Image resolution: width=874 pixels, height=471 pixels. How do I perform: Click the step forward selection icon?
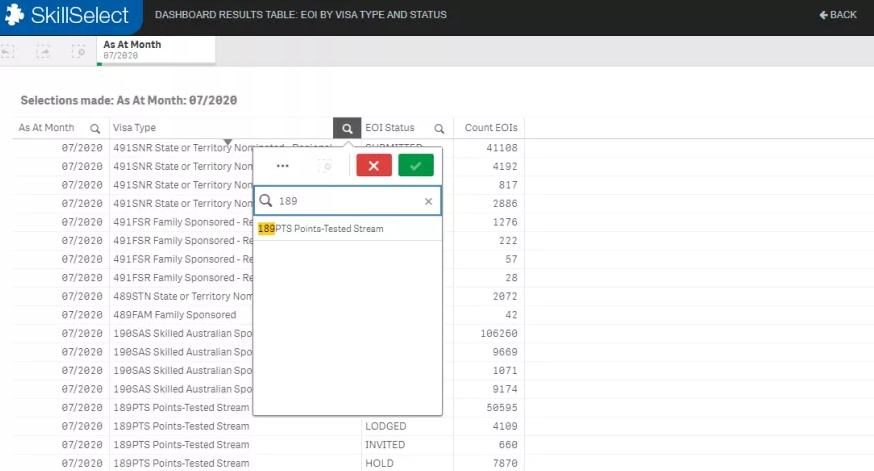coord(44,51)
